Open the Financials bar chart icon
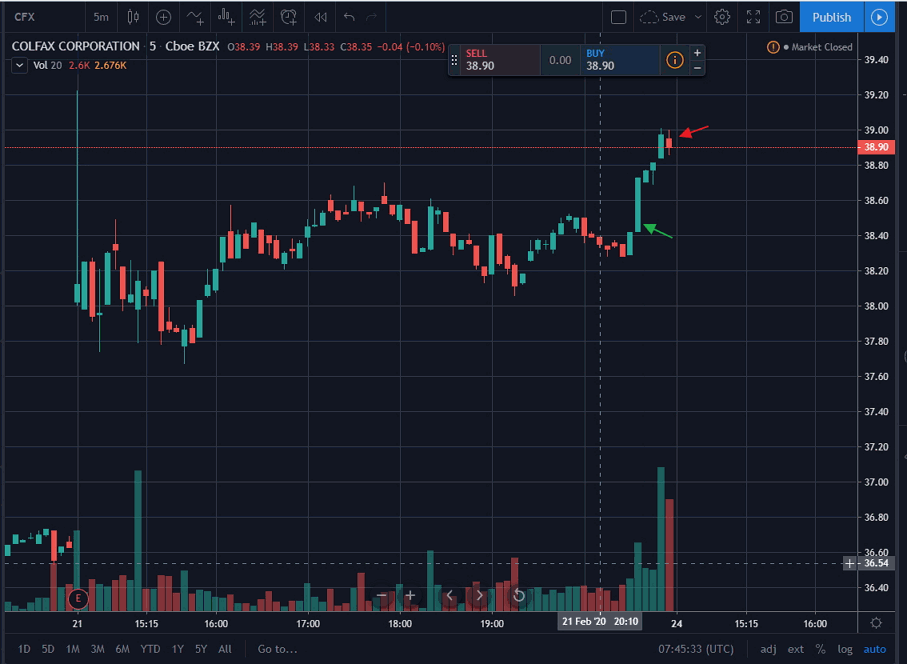This screenshot has height=664, width=907. [x=226, y=17]
